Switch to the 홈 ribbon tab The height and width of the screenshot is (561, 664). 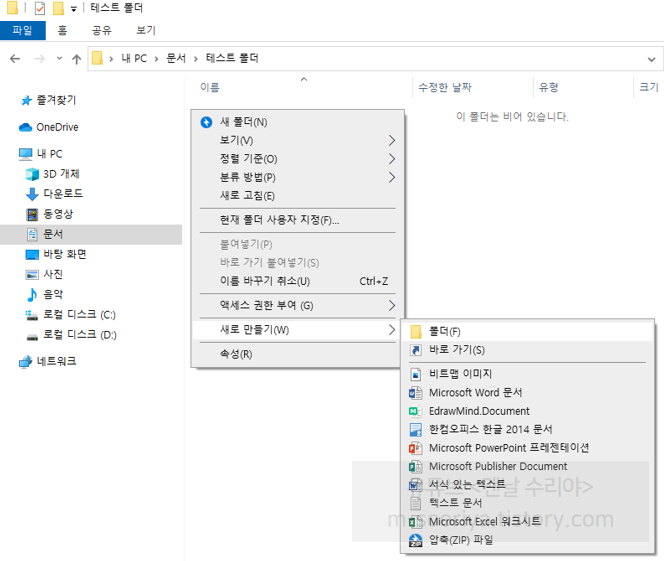[x=62, y=30]
